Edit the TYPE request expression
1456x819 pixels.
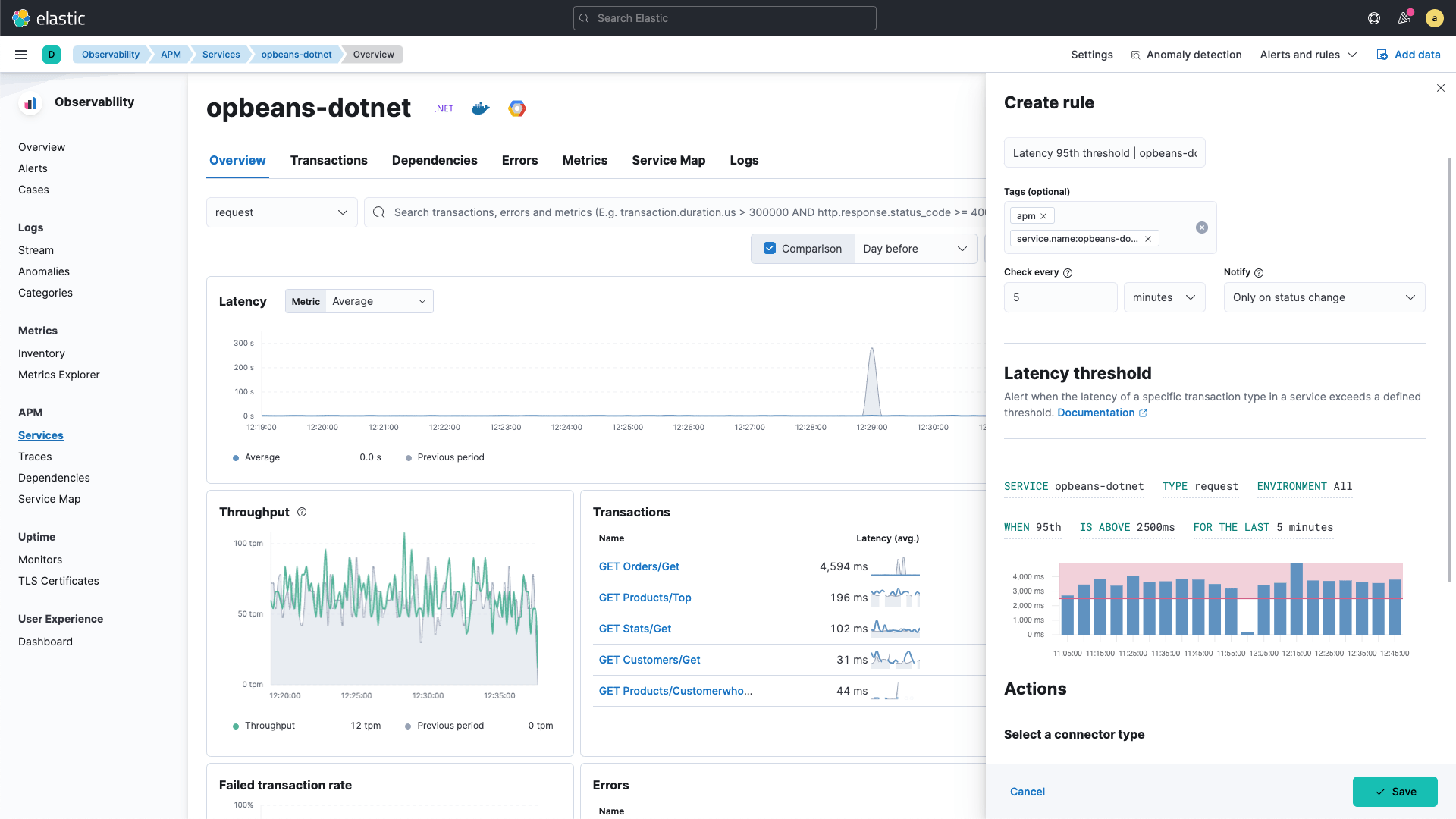[x=1200, y=487]
